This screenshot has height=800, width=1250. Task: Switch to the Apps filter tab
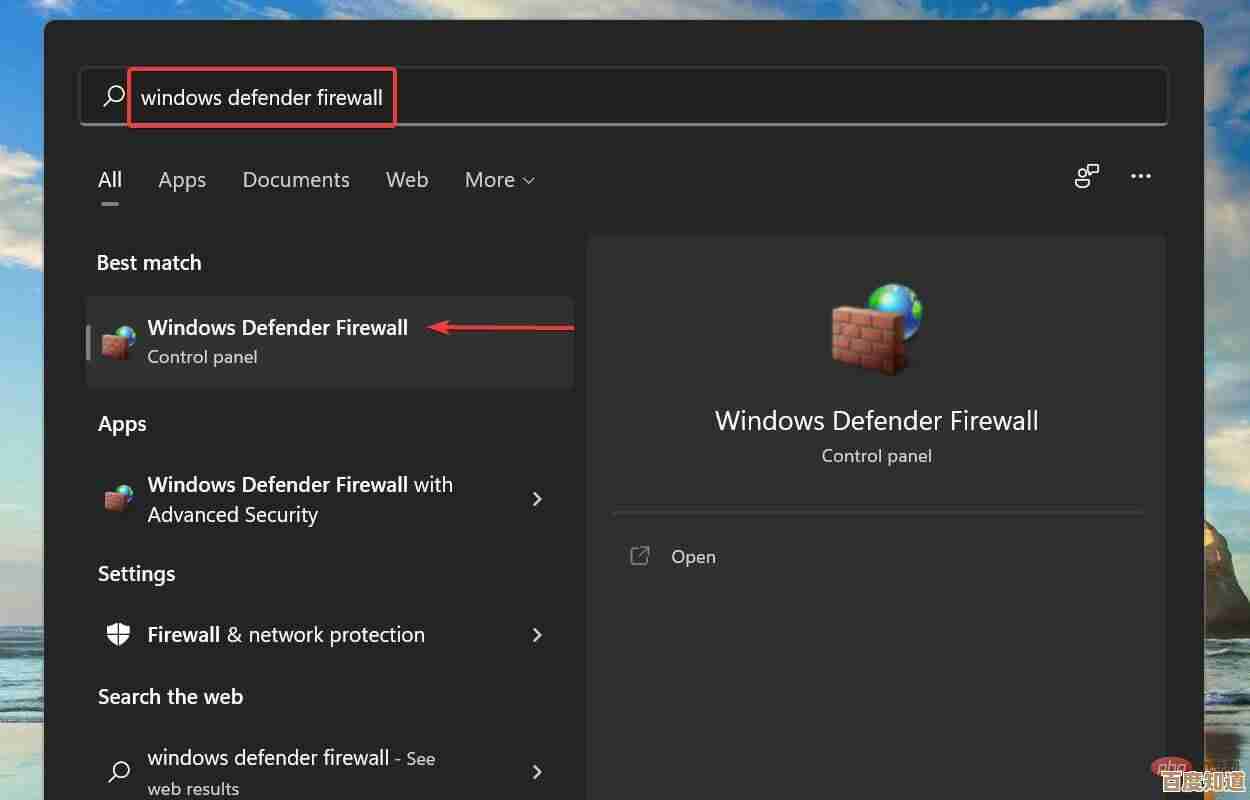[182, 180]
